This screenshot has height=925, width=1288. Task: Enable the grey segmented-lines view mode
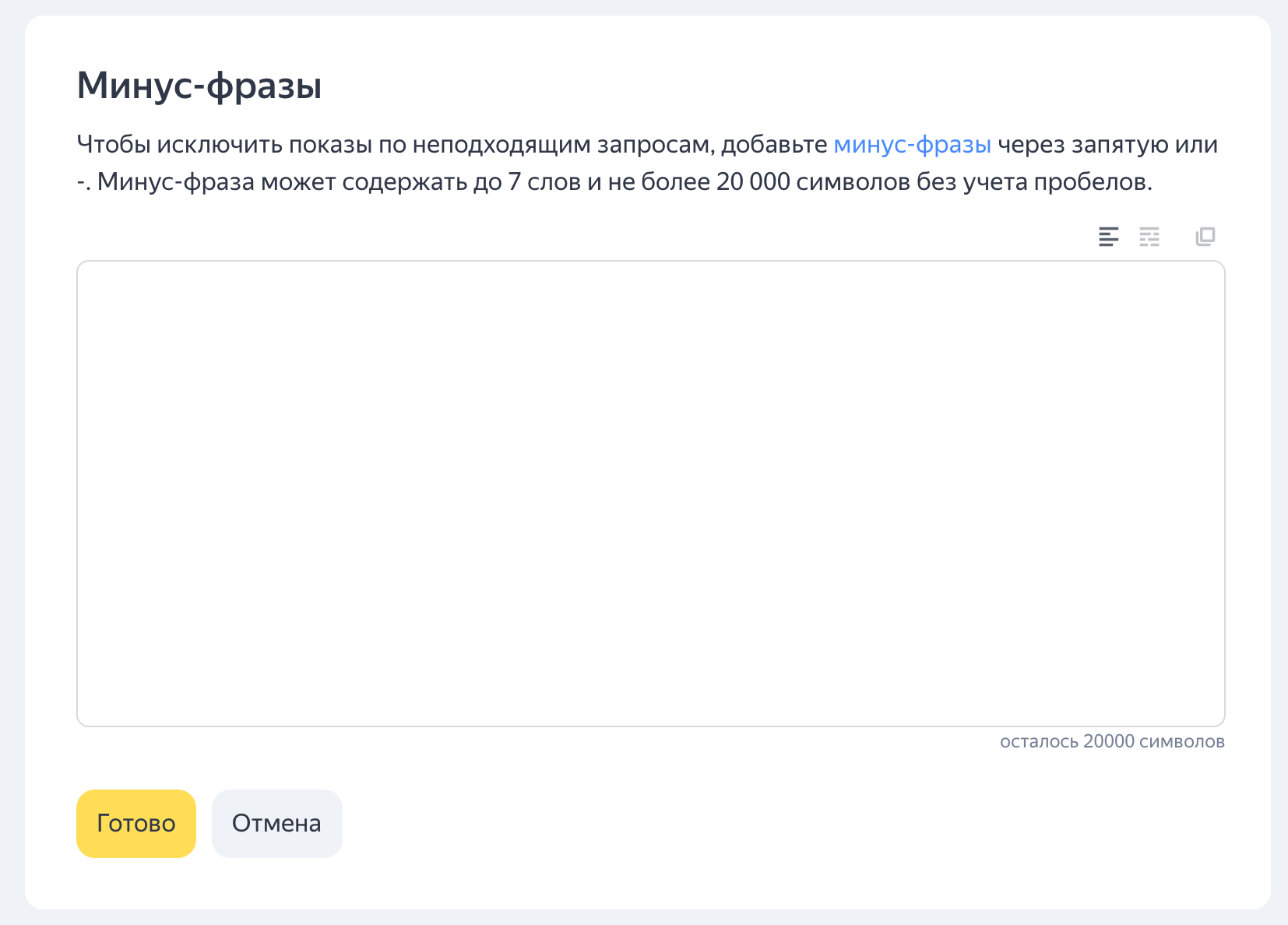coord(1149,237)
